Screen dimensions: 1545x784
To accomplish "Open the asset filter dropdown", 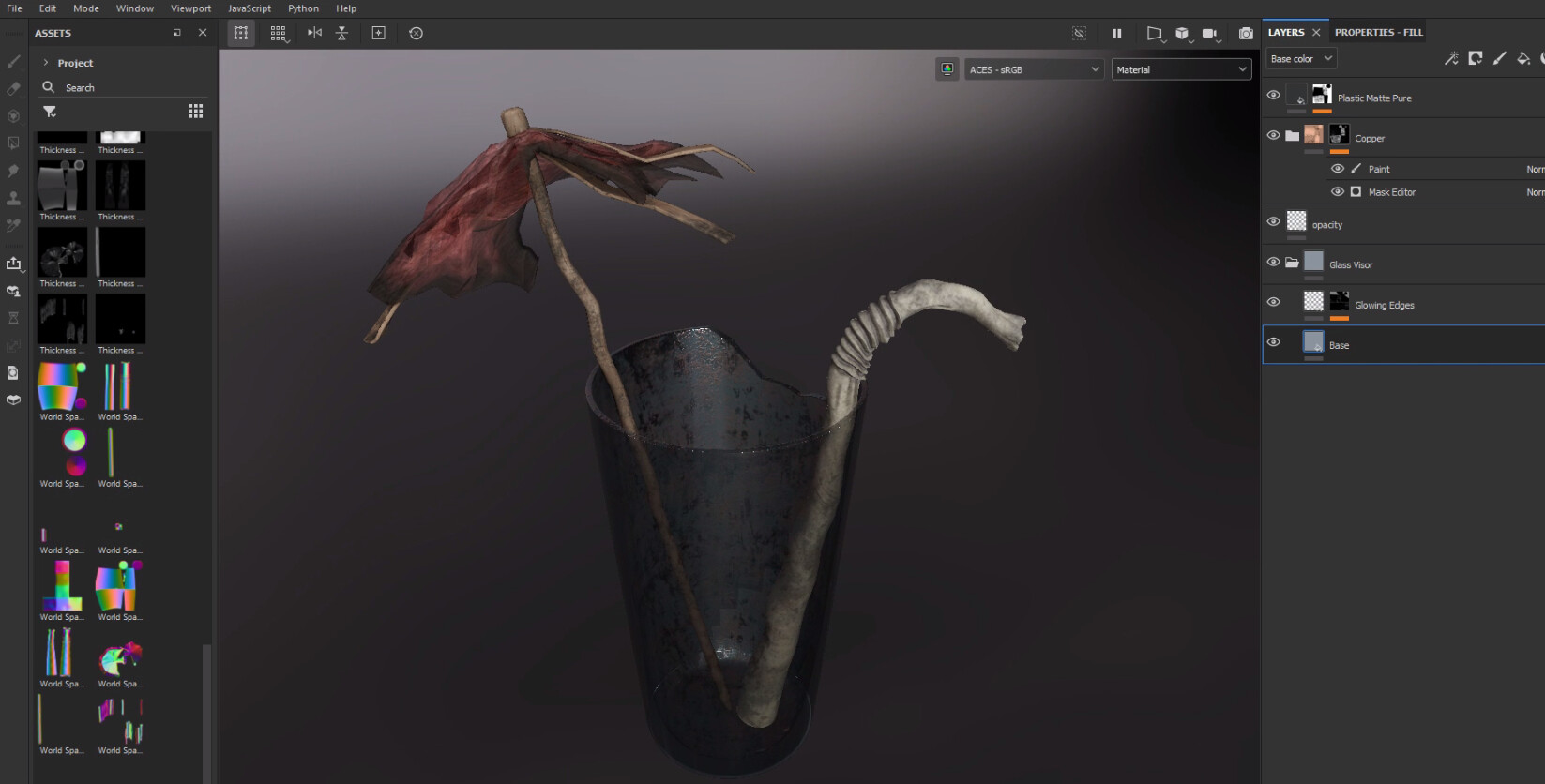I will [50, 112].
